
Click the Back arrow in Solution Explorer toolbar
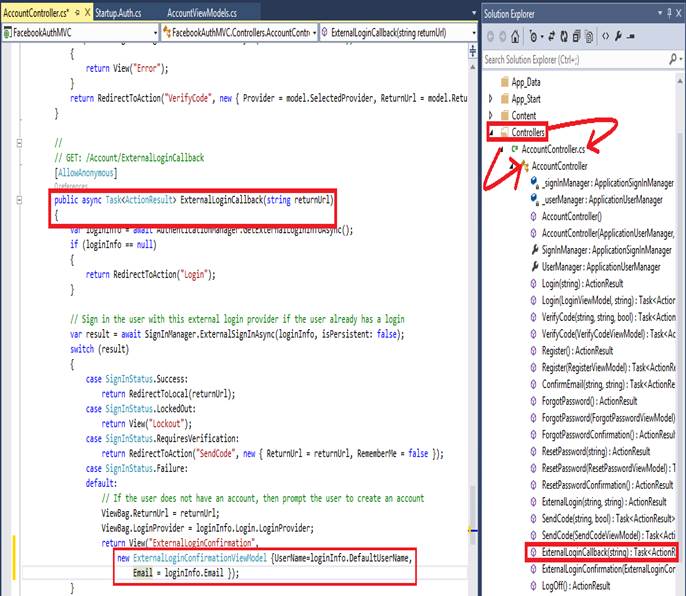[490, 37]
